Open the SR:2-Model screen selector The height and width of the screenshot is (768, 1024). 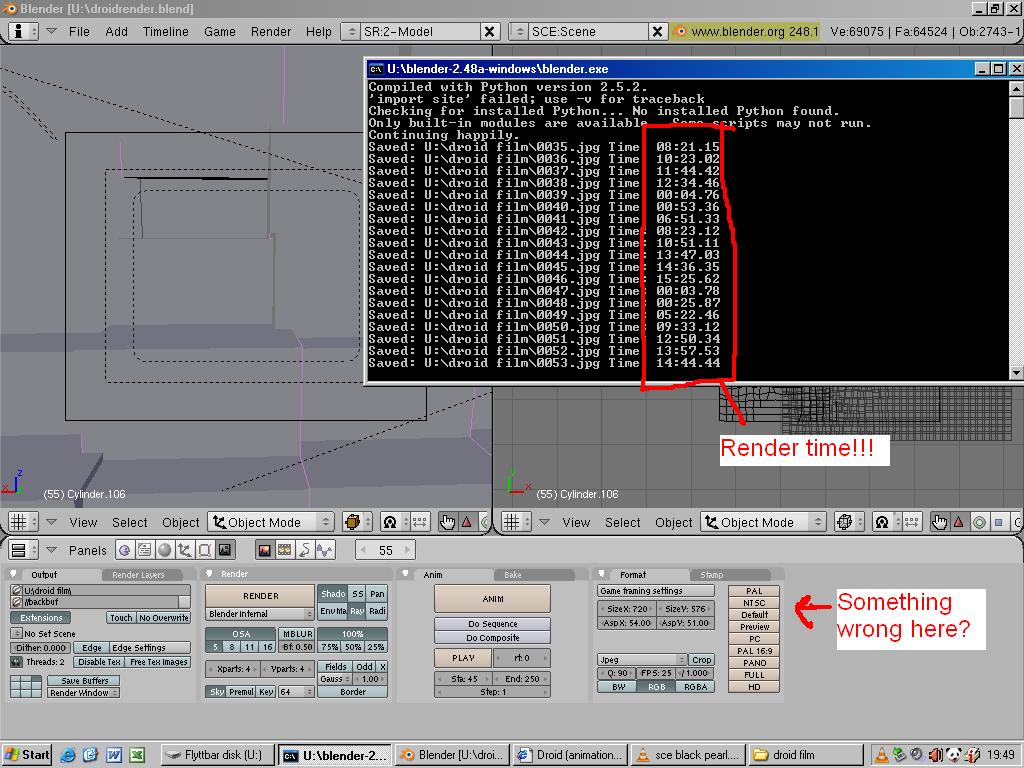tap(351, 31)
